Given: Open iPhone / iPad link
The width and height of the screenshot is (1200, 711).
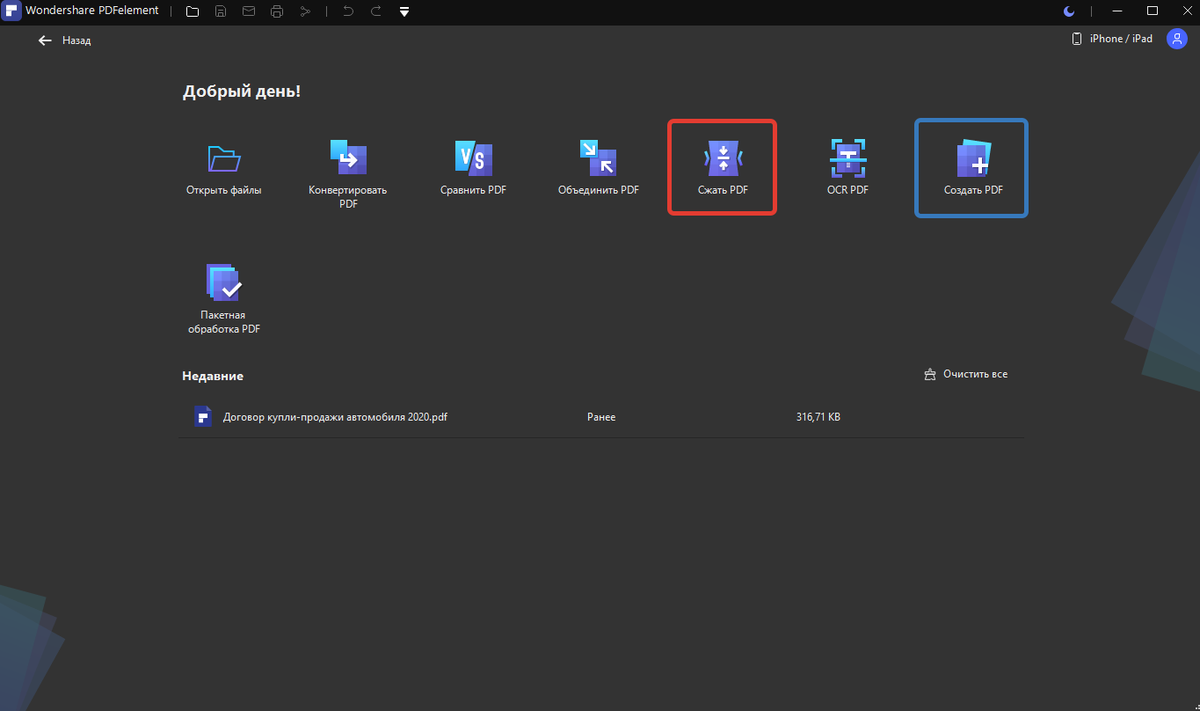Looking at the screenshot, I should [1112, 39].
